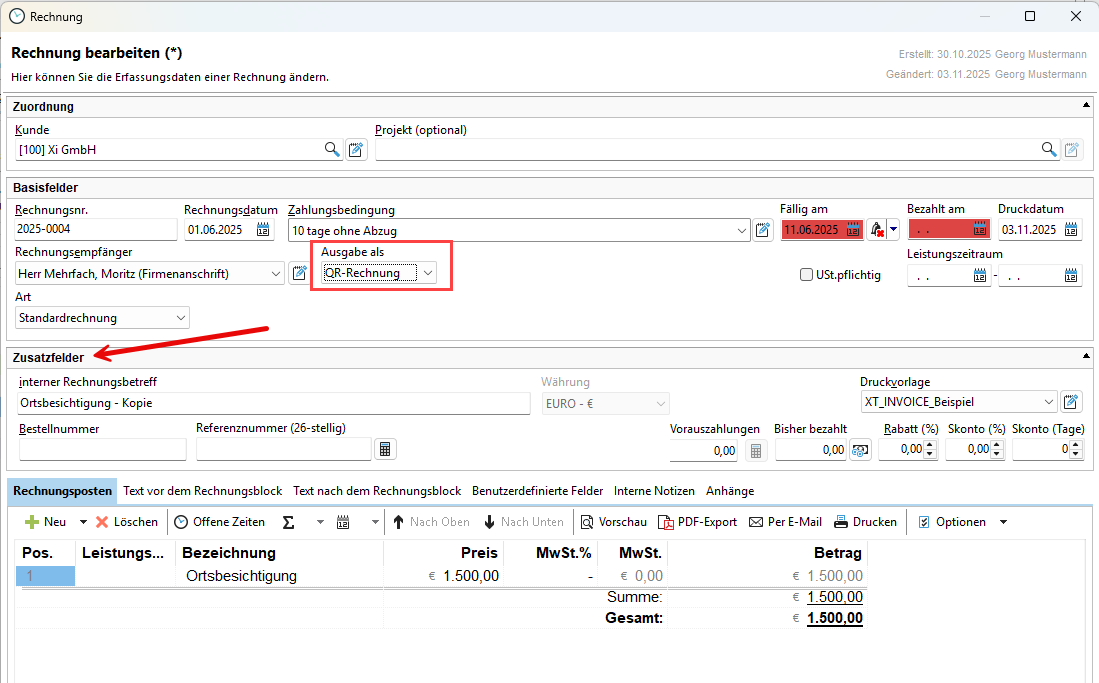Enable the USt.pflichtig checkbox
The height and width of the screenshot is (683, 1099).
point(807,275)
